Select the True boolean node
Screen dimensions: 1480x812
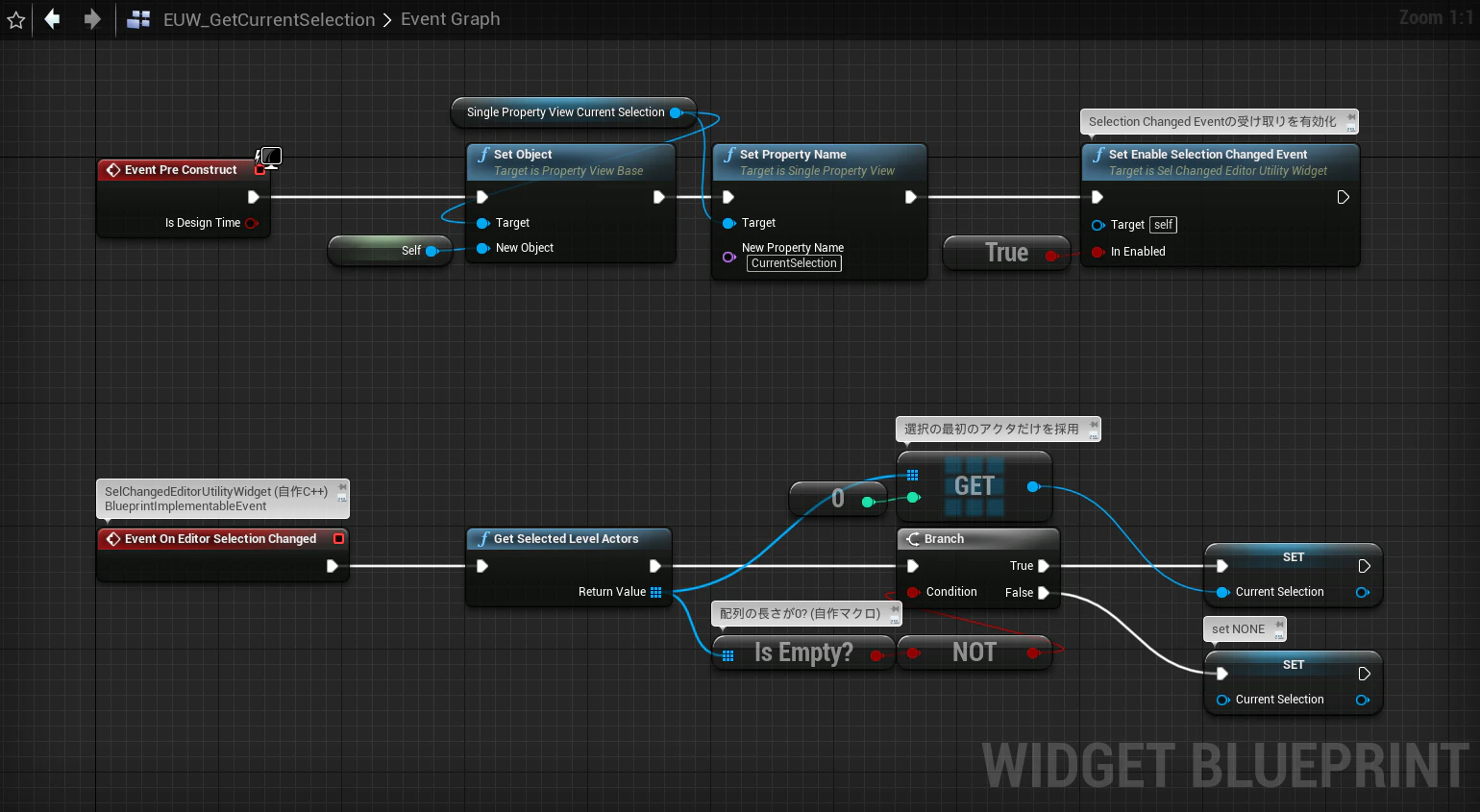(x=1006, y=253)
